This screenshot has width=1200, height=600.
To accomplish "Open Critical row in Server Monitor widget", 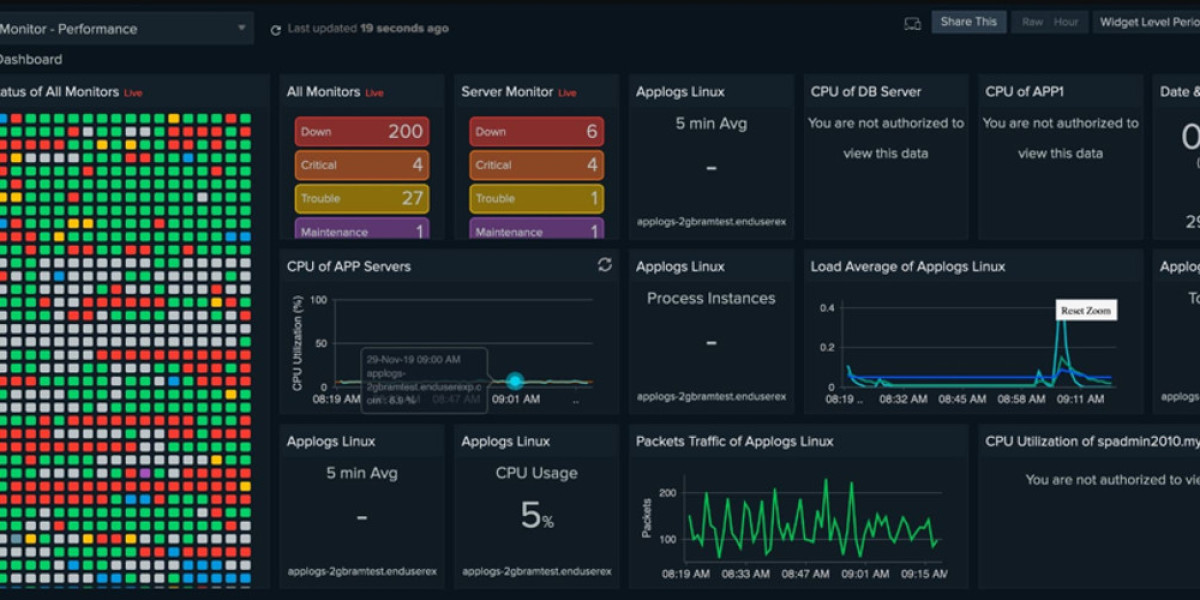I will pyautogui.click(x=536, y=165).
